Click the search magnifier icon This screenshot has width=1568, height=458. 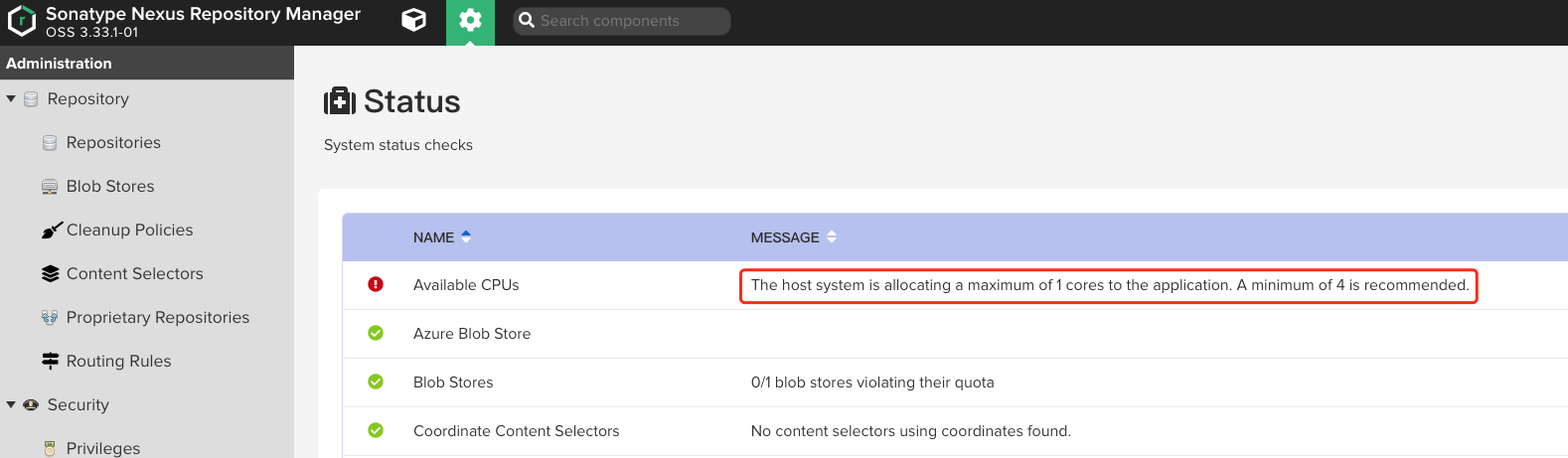tap(527, 21)
